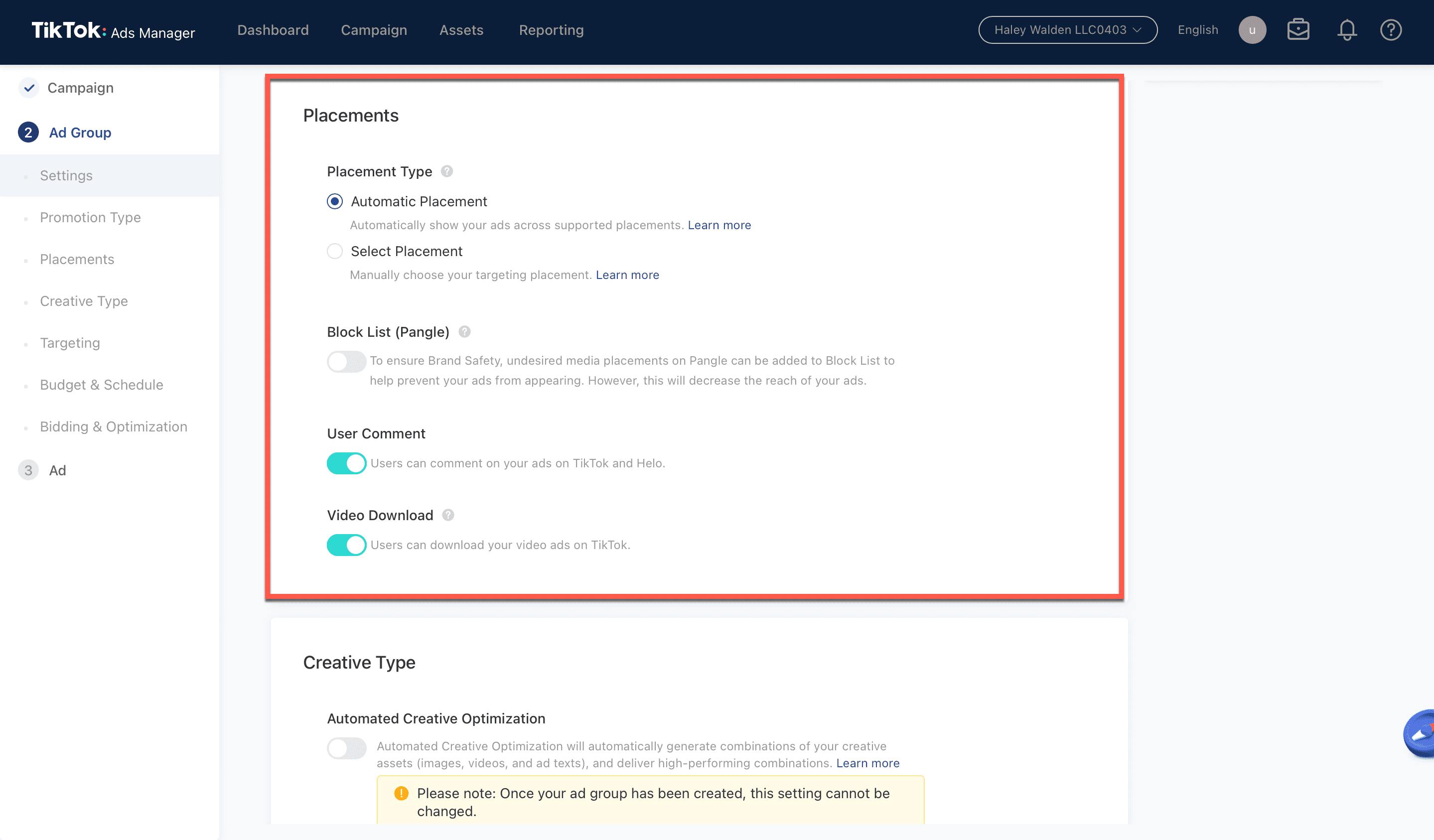Enable the Block List (Pangle) toggle
Image resolution: width=1434 pixels, height=840 pixels.
click(x=346, y=361)
